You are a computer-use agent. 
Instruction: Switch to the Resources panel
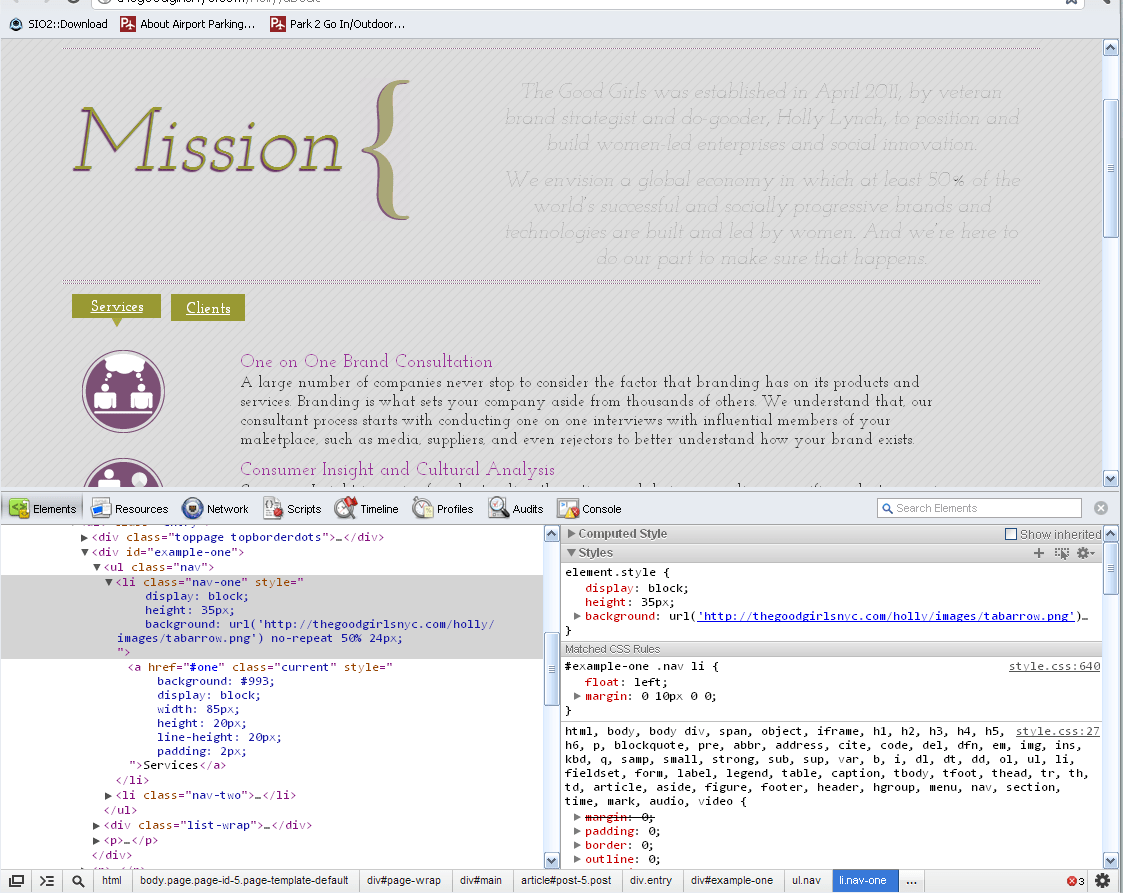[130, 508]
